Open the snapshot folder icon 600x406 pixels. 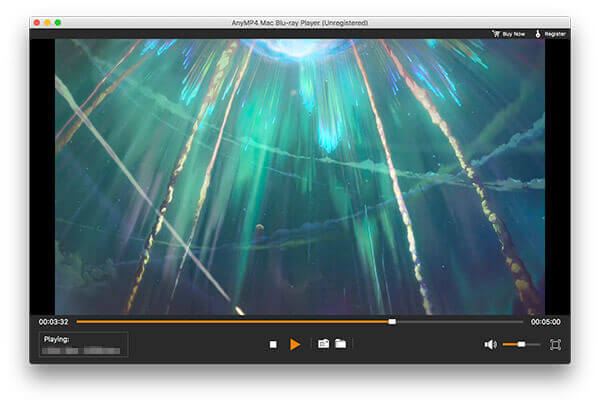(341, 344)
